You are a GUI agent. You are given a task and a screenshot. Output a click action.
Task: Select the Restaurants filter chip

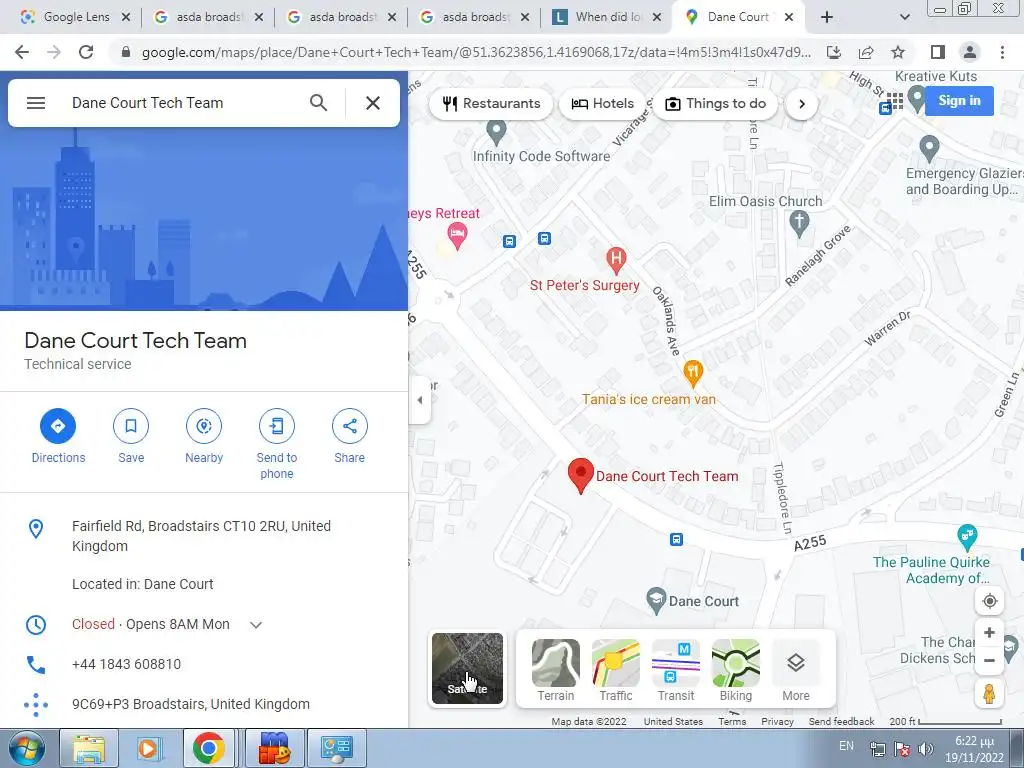(x=491, y=103)
